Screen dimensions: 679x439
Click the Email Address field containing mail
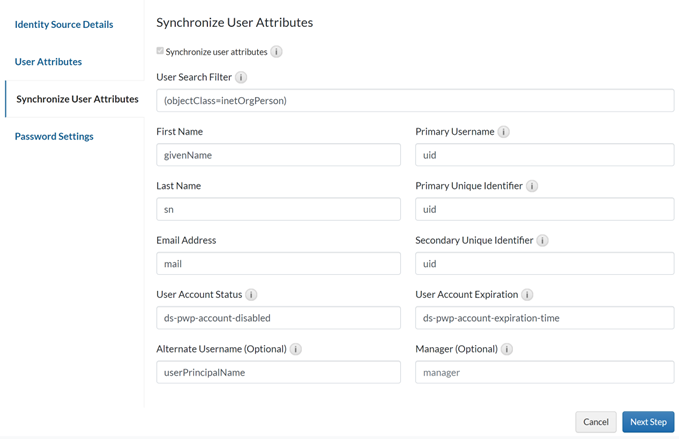click(278, 264)
